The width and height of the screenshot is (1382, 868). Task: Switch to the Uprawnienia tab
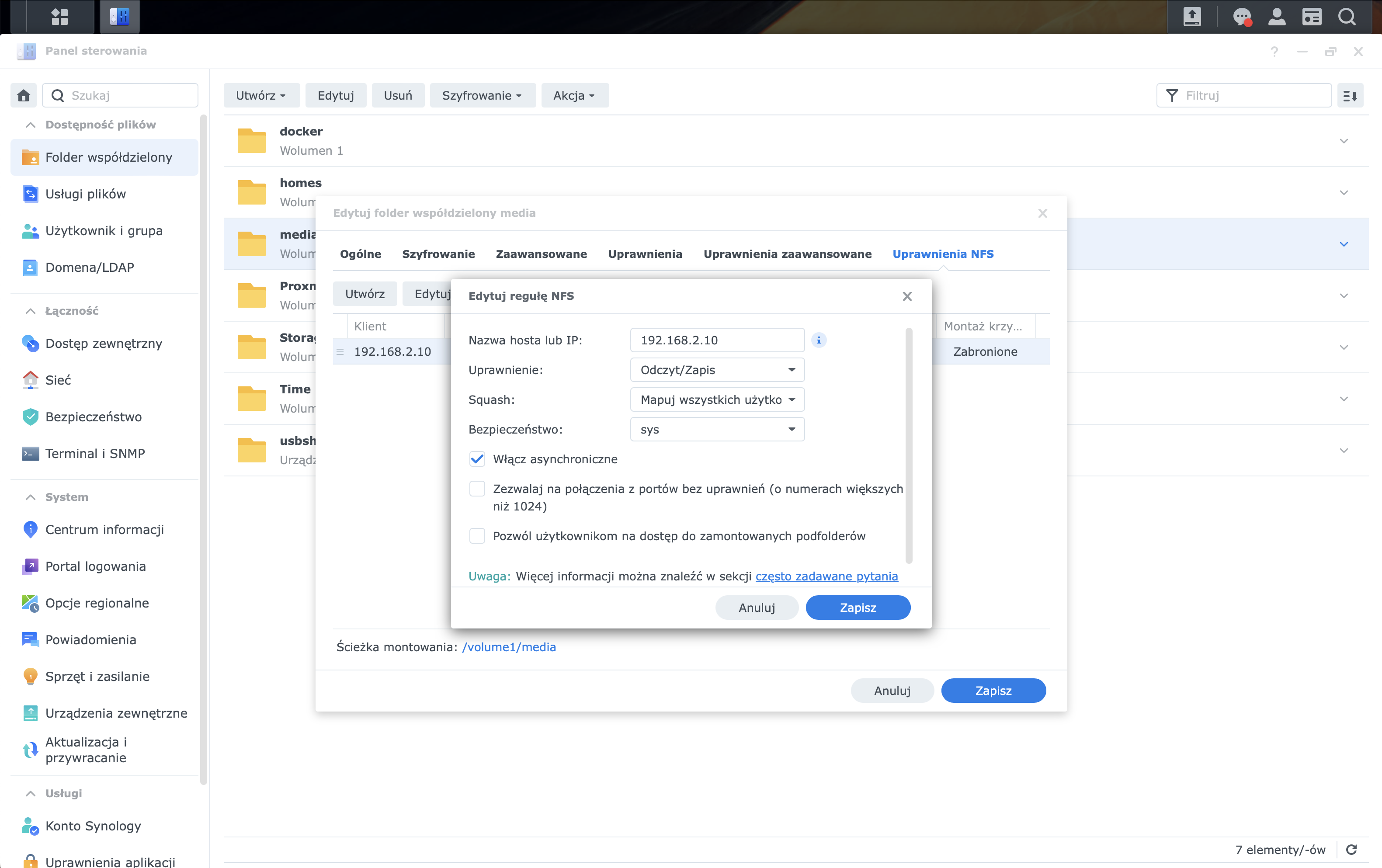click(x=645, y=254)
